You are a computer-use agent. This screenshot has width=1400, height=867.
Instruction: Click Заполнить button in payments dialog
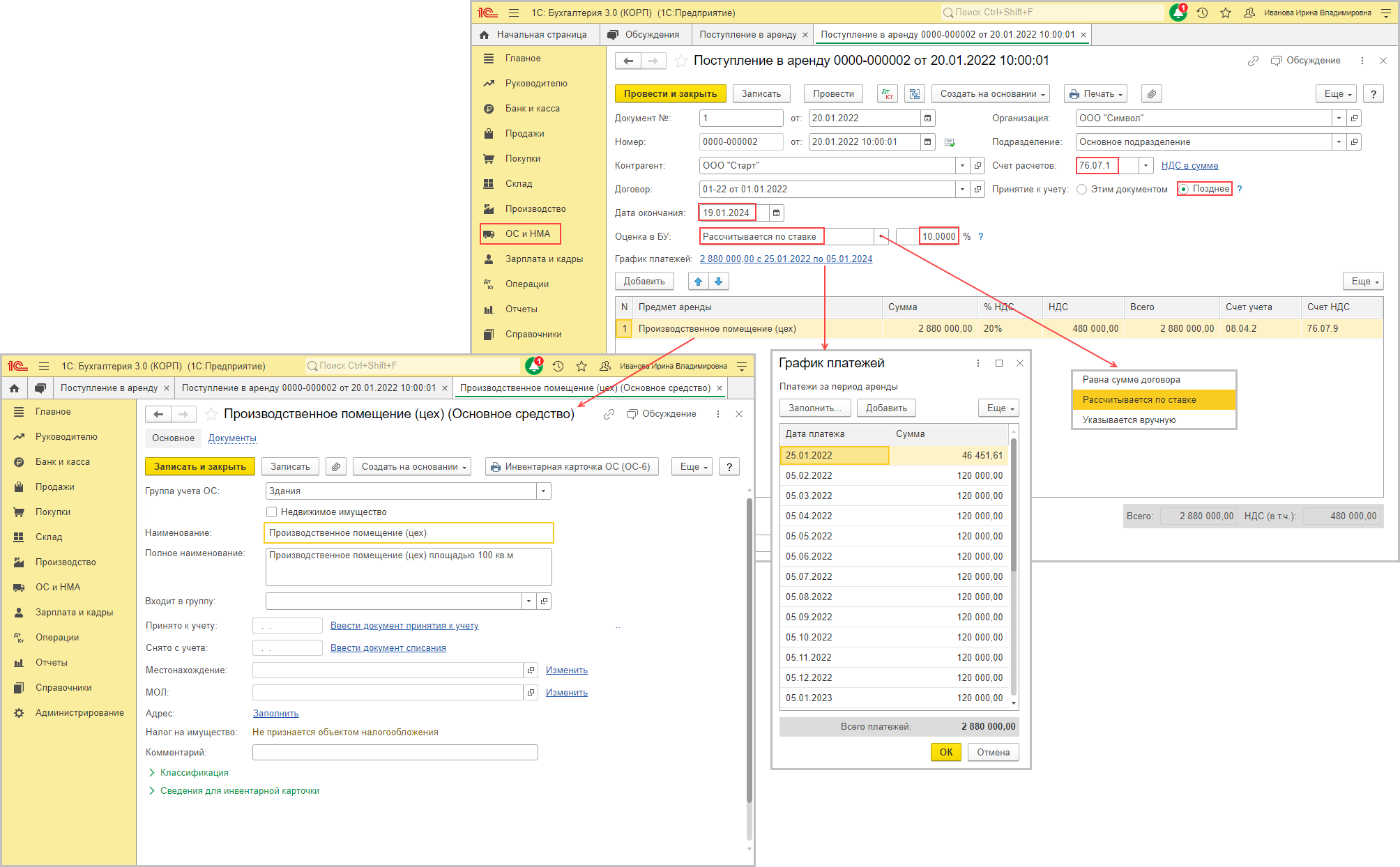(814, 408)
